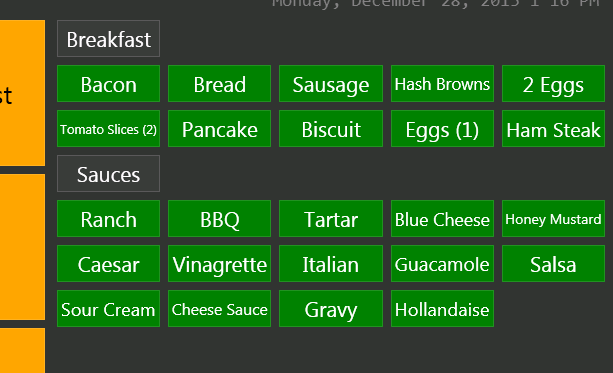Add Tartar sauce
The image size is (613, 373).
click(331, 219)
